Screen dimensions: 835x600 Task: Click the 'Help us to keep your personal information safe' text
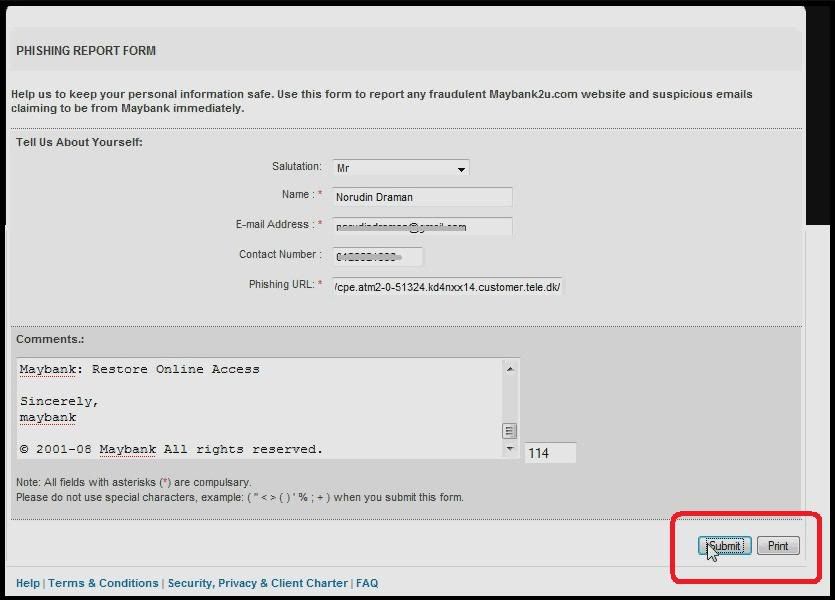pyautogui.click(x=381, y=101)
